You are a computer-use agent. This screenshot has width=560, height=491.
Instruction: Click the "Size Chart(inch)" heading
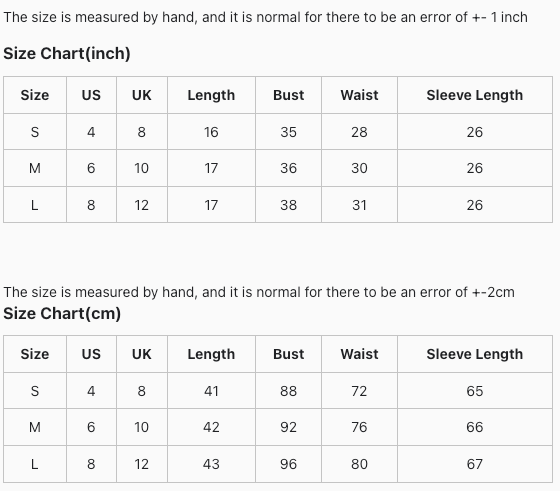pos(67,54)
